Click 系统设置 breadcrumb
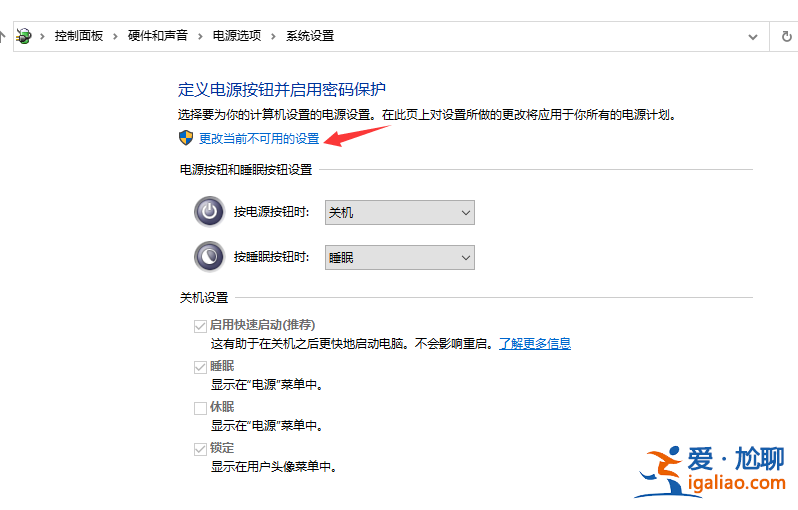 [x=310, y=36]
